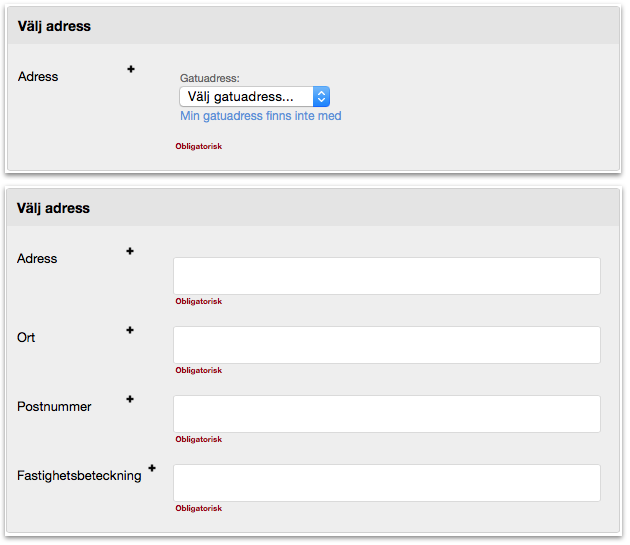
Task: Click plus icon beside Adress label above Ort
Action: coord(130,251)
